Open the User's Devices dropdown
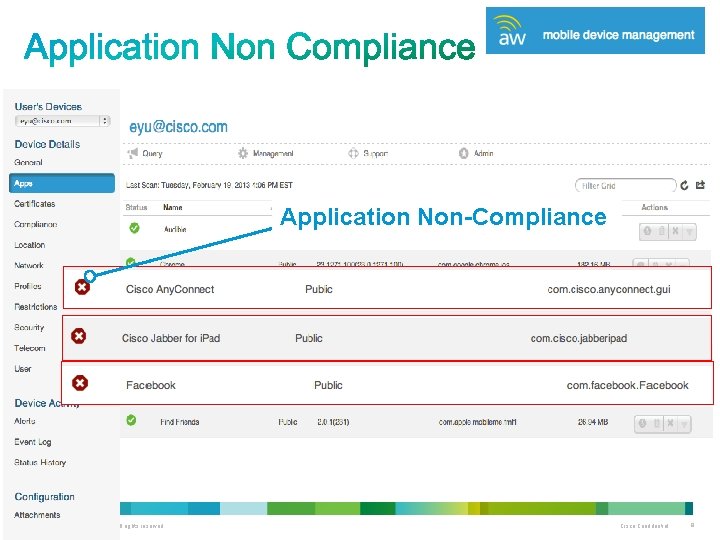The height and width of the screenshot is (540, 720). coord(62,121)
